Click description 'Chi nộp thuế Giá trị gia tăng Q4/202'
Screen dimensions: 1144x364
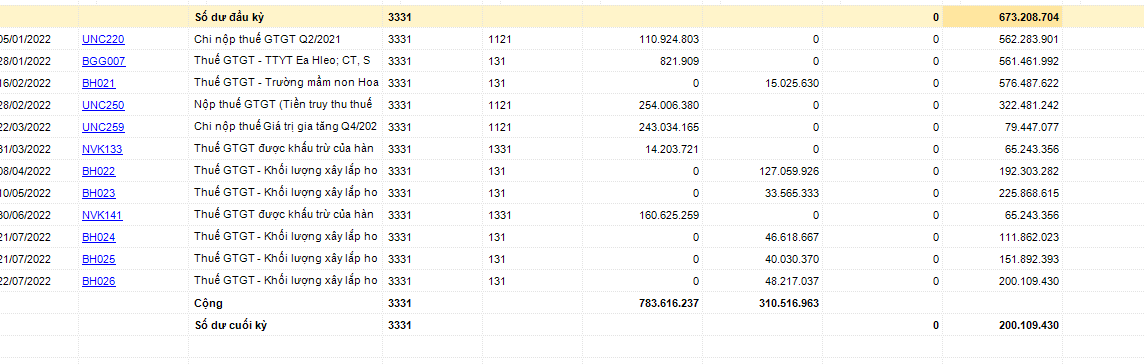[x=285, y=126]
